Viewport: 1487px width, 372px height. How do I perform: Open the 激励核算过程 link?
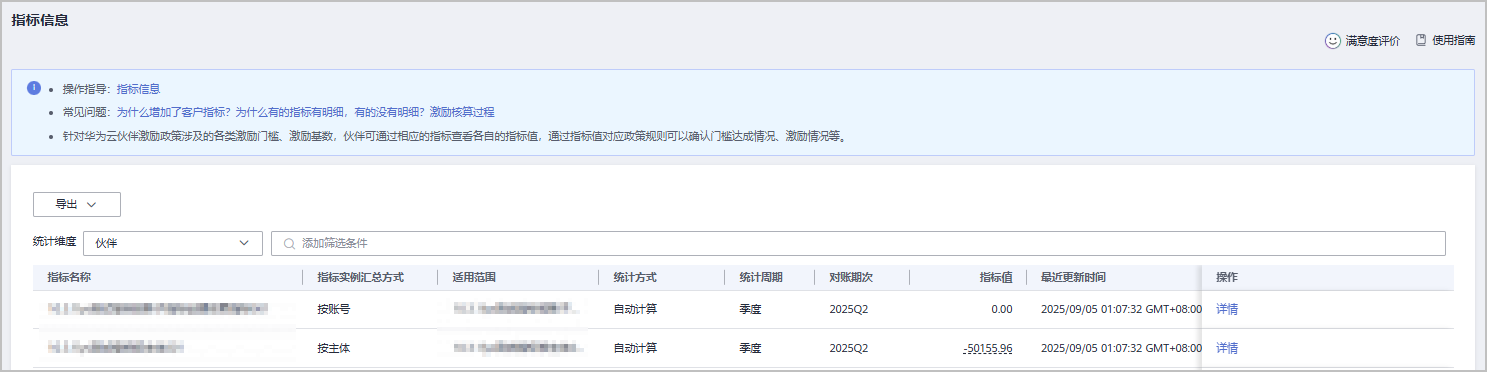point(462,112)
